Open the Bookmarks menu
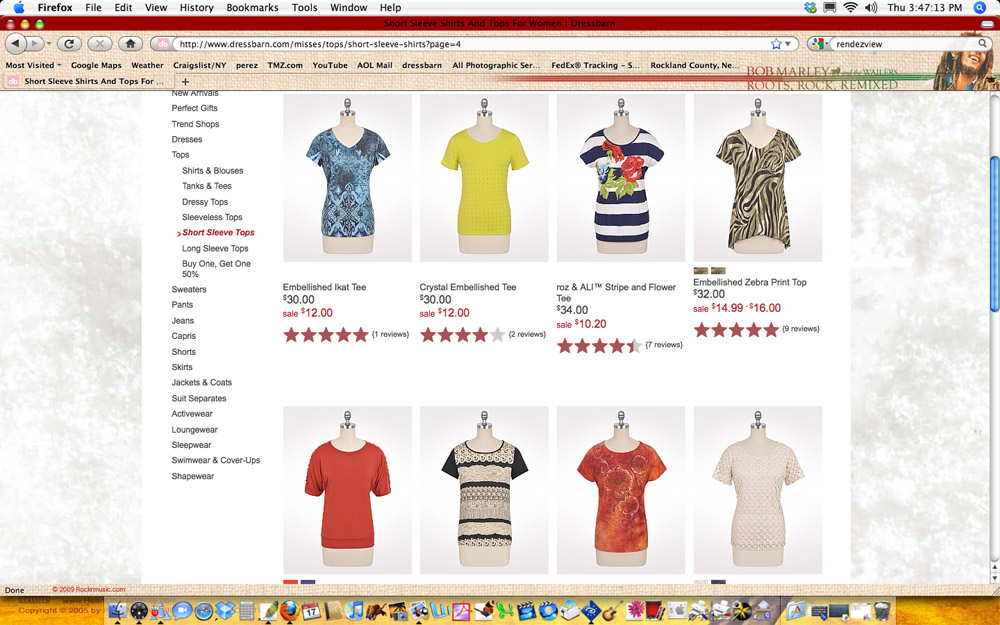This screenshot has width=1000, height=625. 253,8
